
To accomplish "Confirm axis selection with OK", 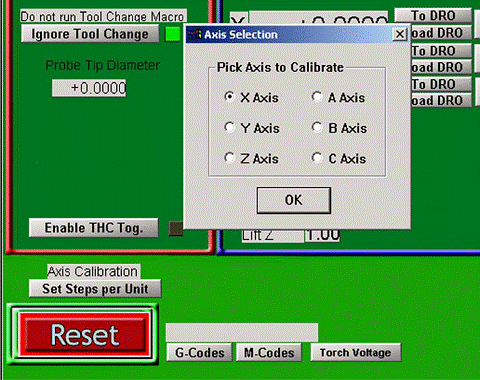I will (294, 200).
